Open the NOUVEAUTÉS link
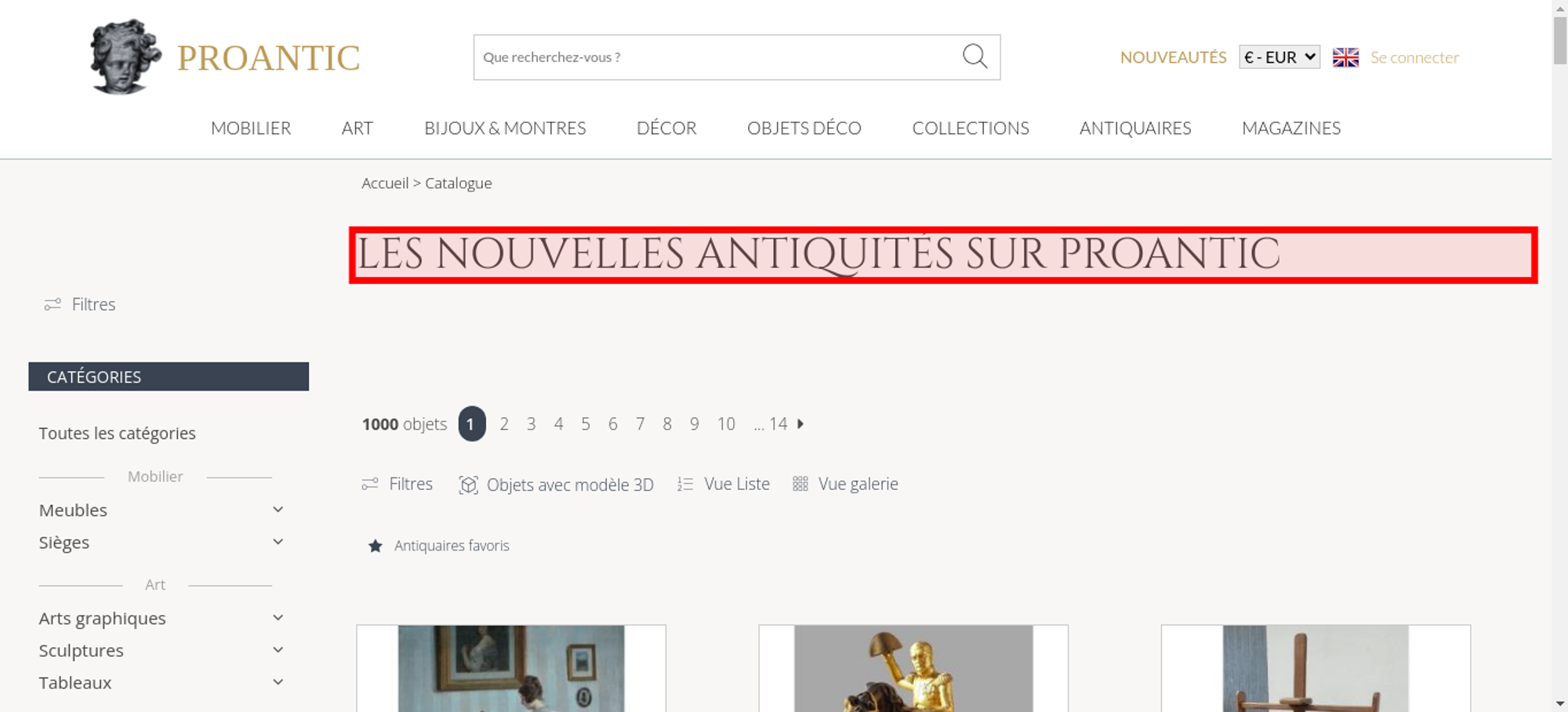 coord(1173,57)
